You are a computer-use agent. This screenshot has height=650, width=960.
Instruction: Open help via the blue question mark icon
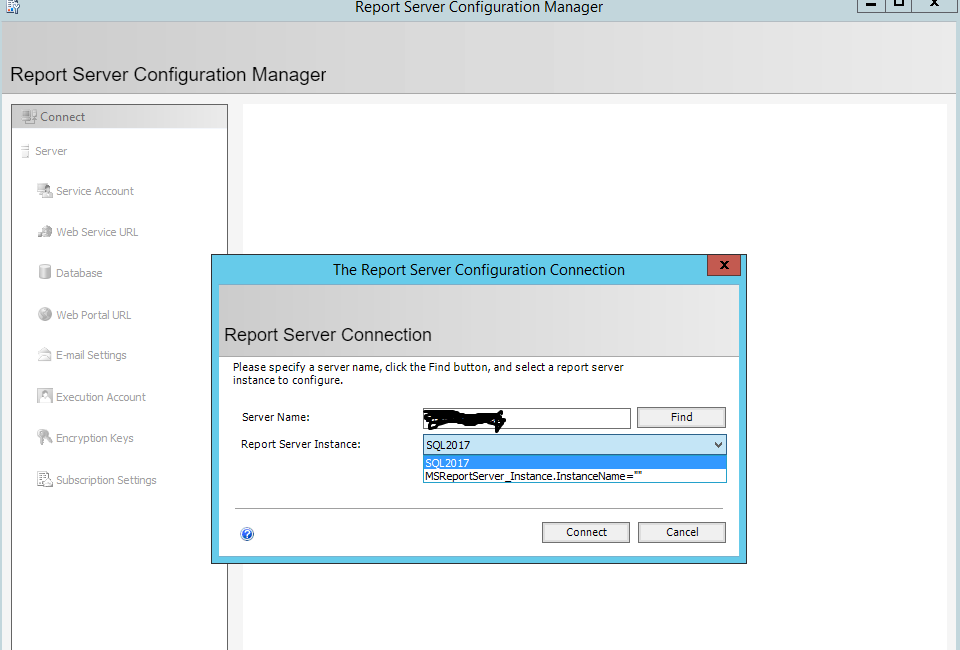pyautogui.click(x=247, y=534)
